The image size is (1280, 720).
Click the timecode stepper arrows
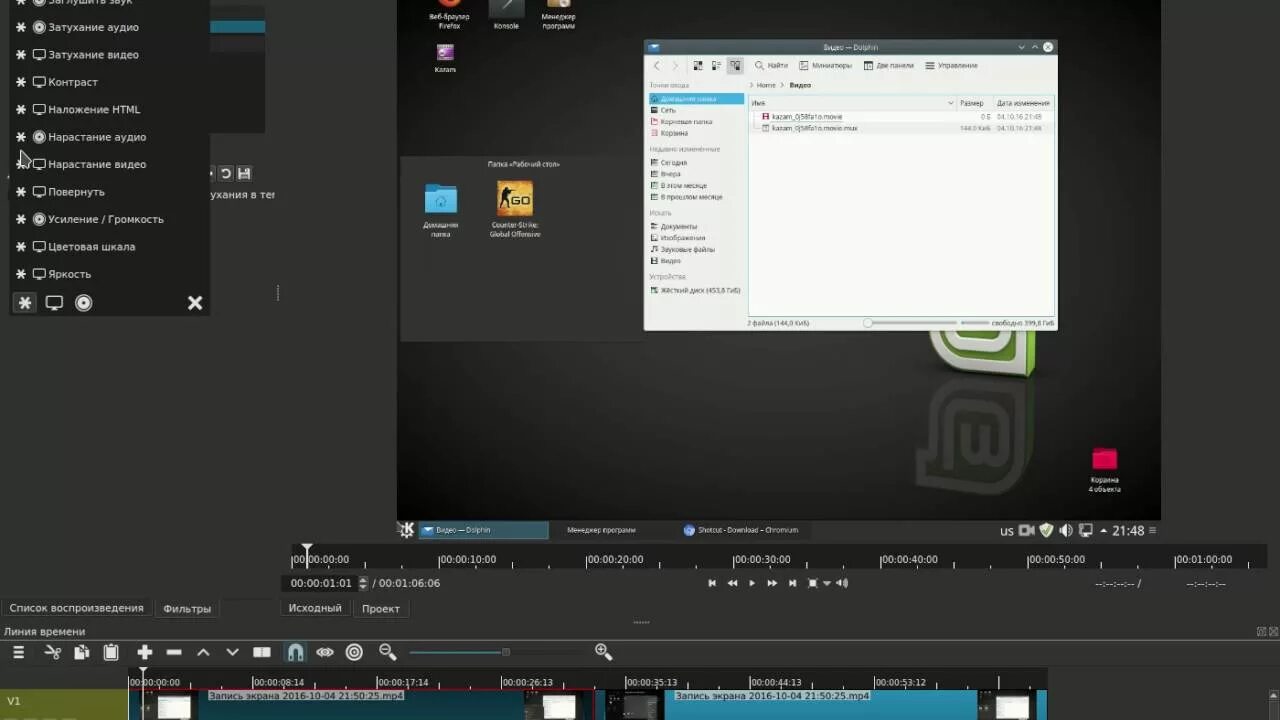click(363, 583)
